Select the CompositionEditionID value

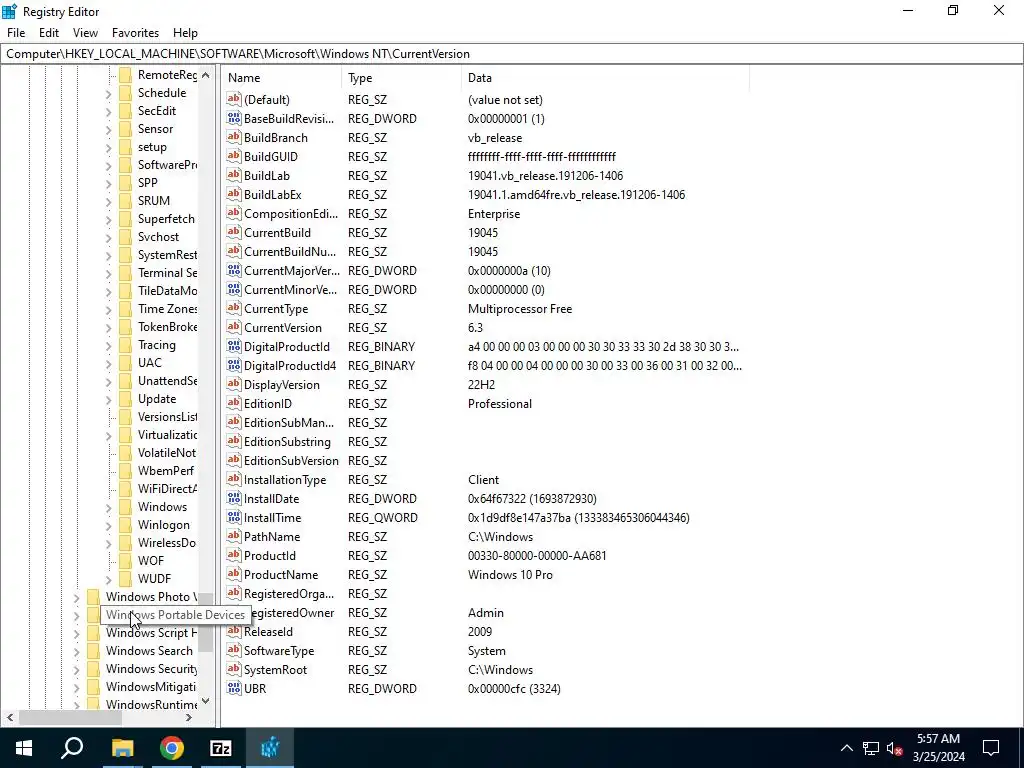291,214
